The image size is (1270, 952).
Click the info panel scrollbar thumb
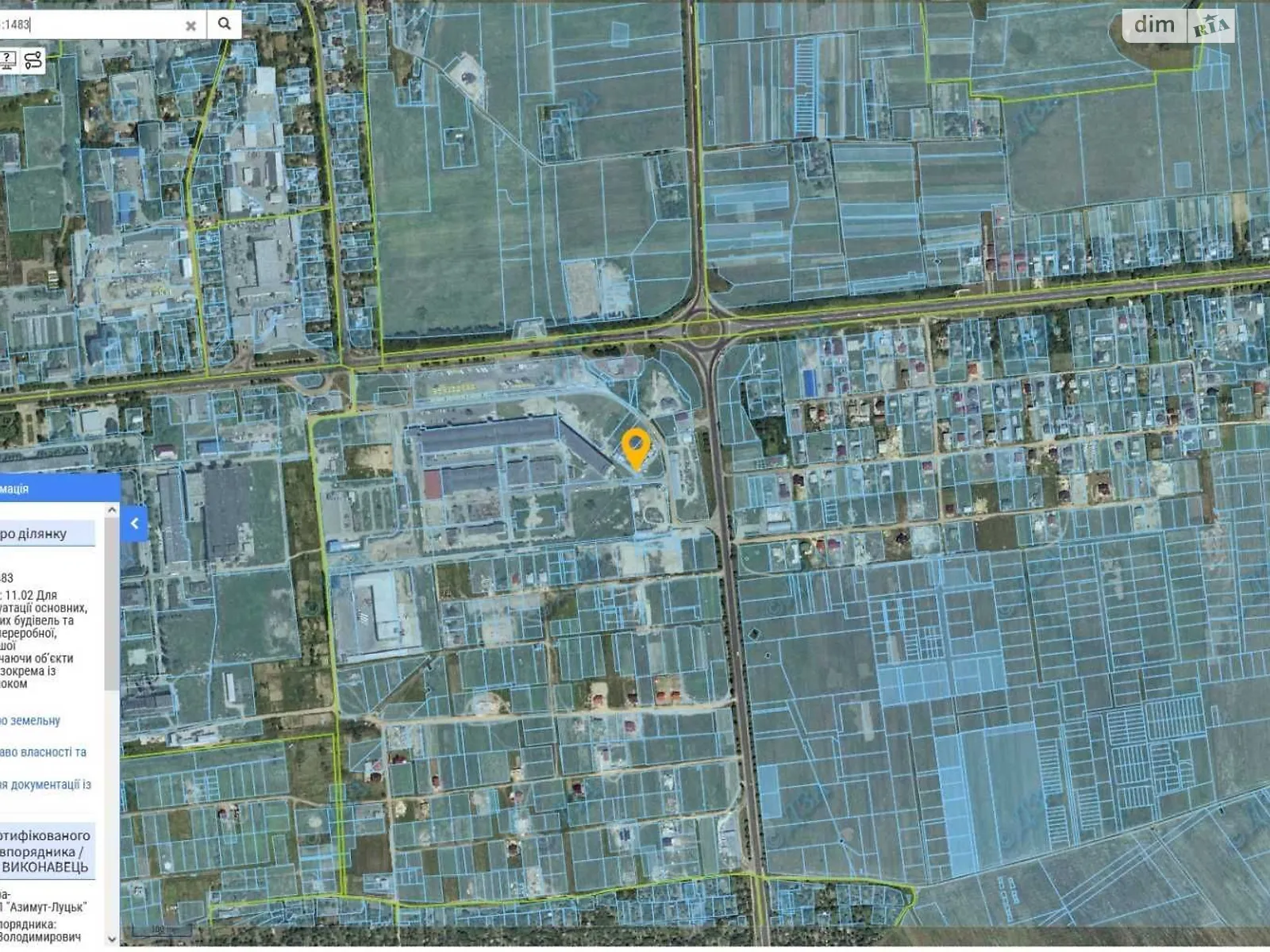pos(112,603)
